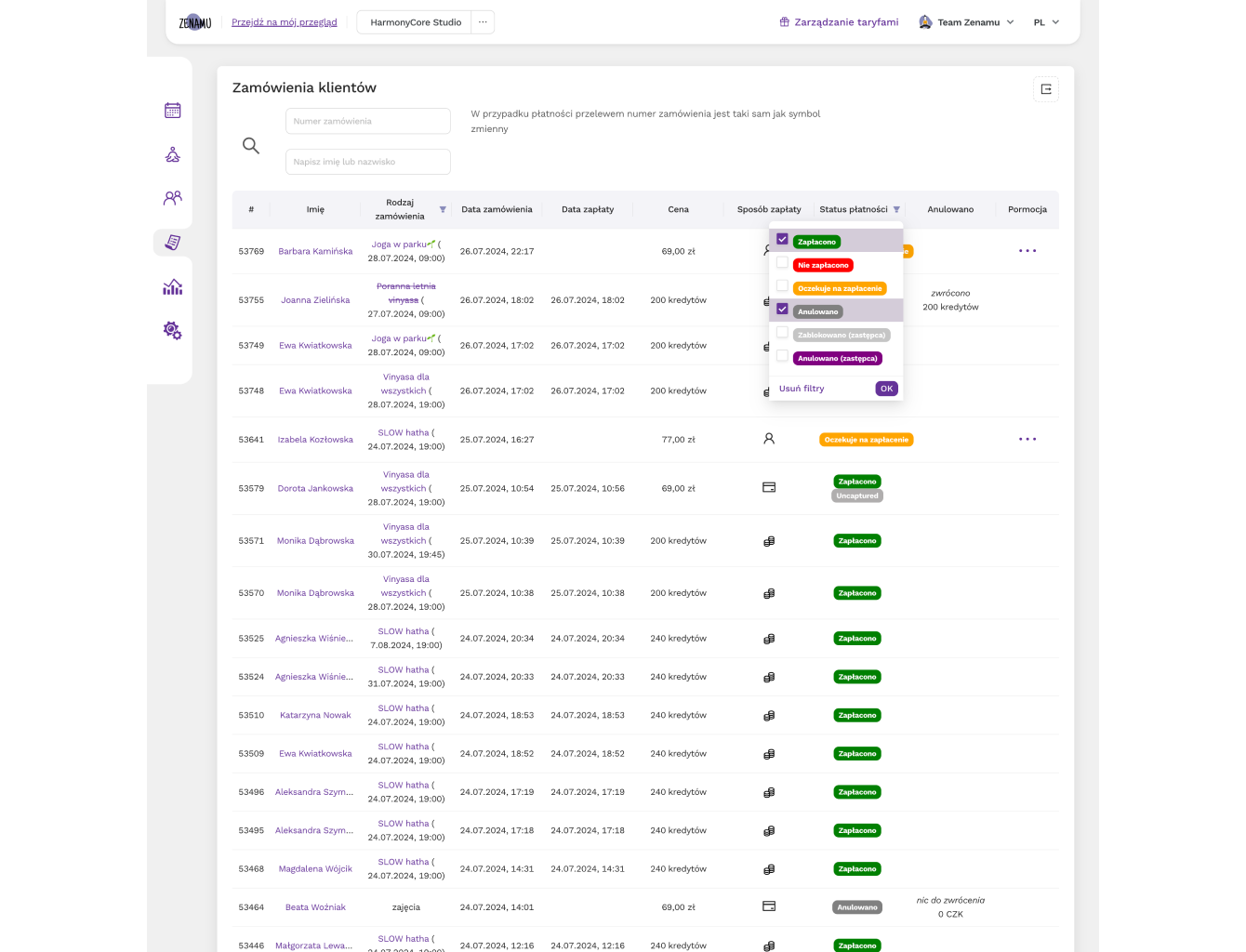Check the Oczekuje na zapłacenie filter checkbox
Viewport: 1246px width, 952px height.
pos(782,286)
